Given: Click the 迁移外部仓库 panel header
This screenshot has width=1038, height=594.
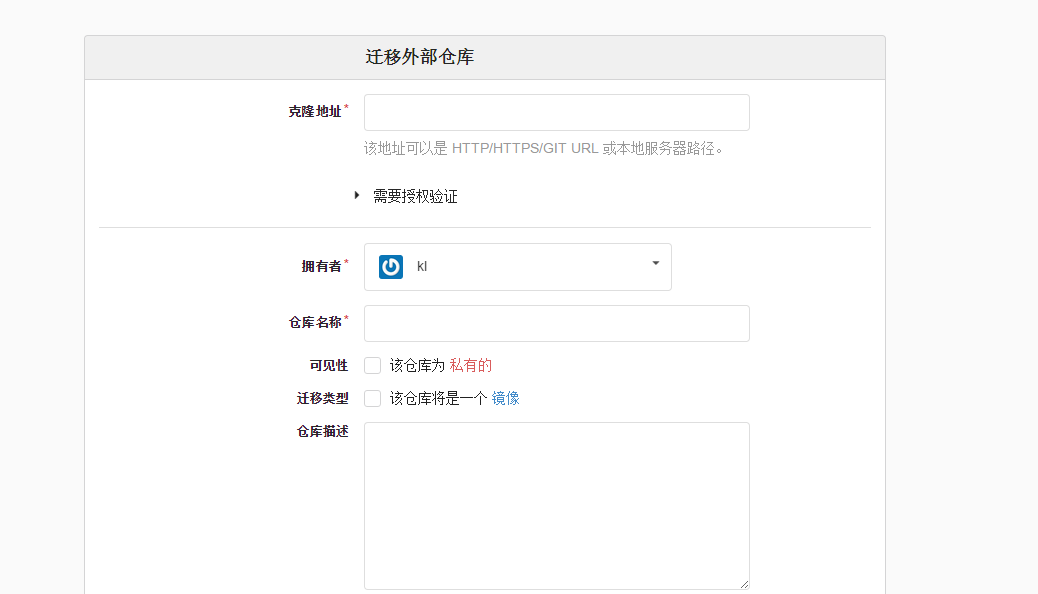Looking at the screenshot, I should pos(420,58).
